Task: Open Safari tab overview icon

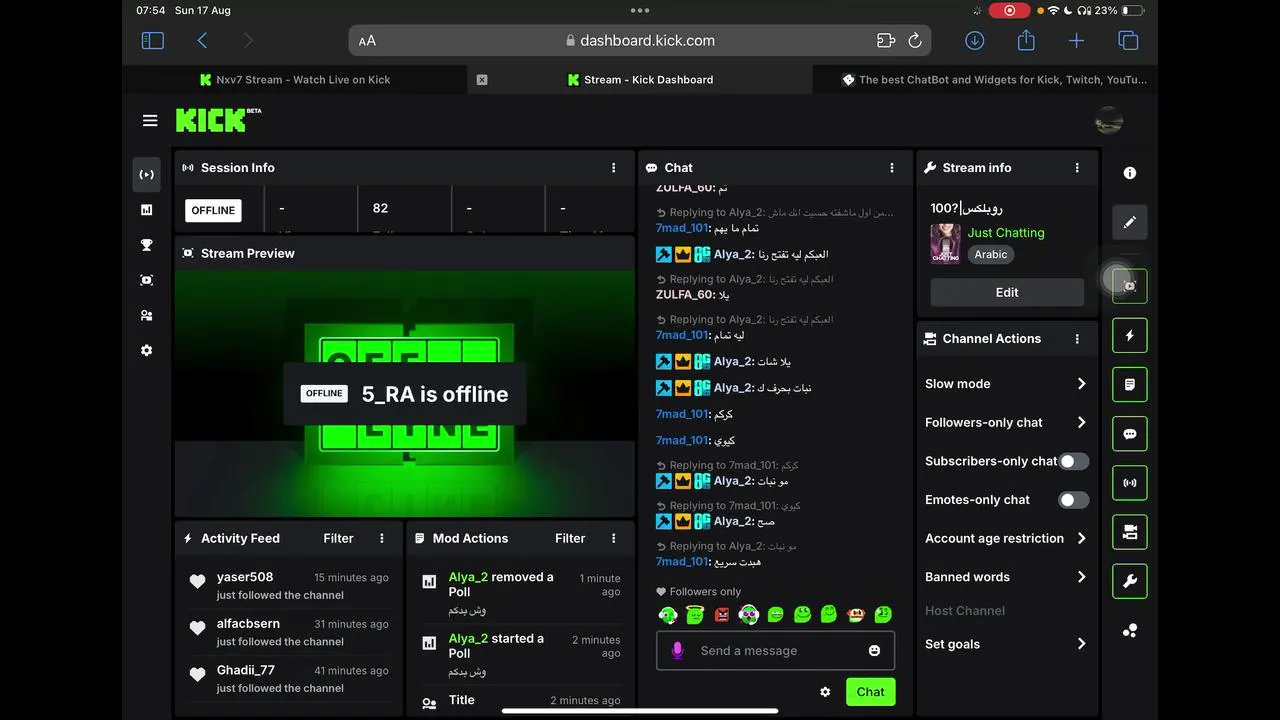Action: 1128,41
